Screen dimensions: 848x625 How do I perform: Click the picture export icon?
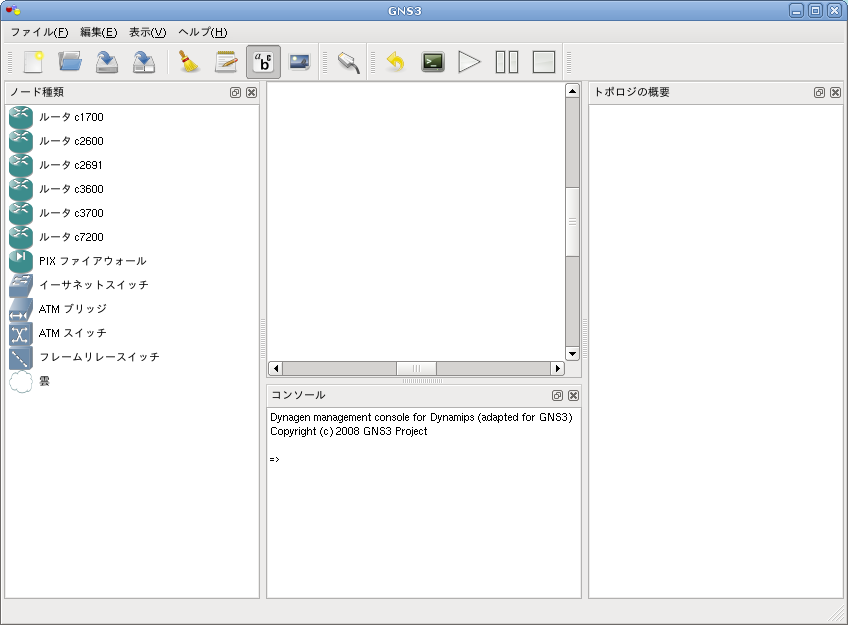point(300,62)
